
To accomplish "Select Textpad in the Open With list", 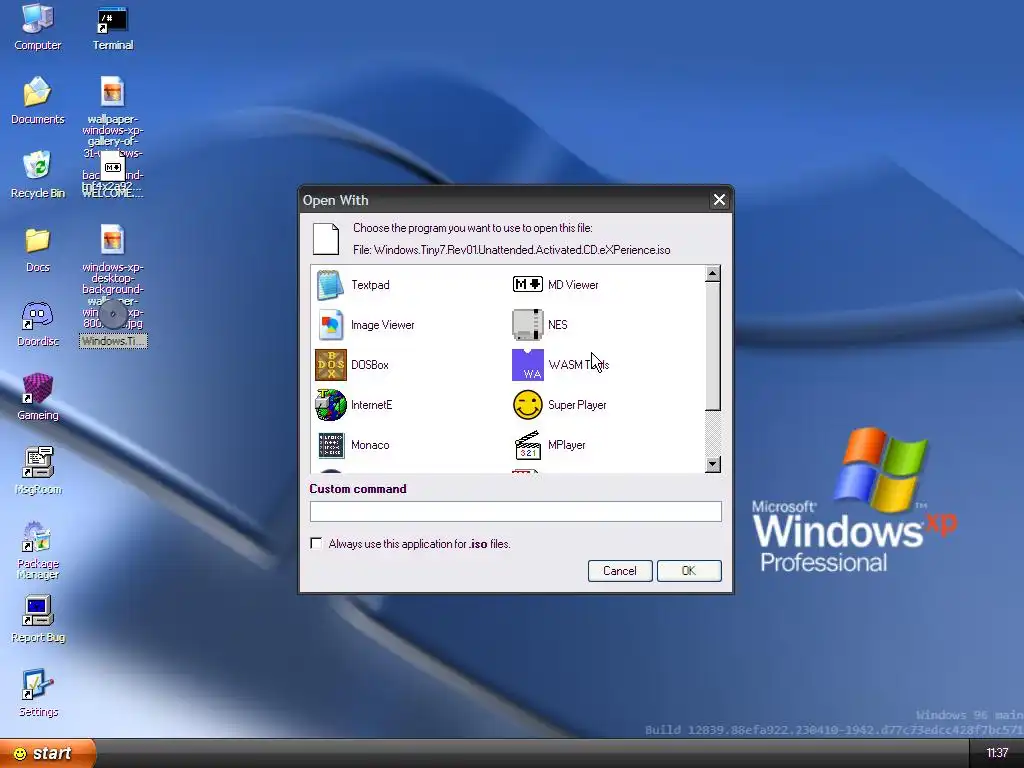I will [353, 285].
